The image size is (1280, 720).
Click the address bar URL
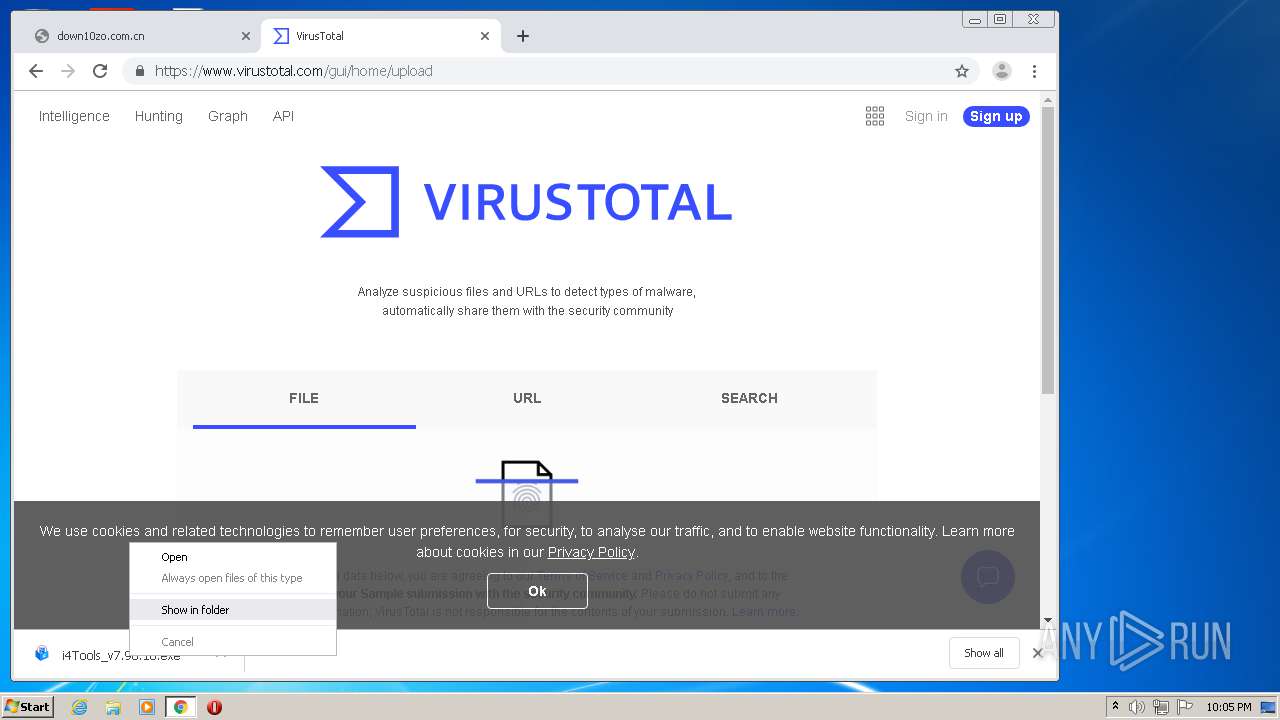[x=294, y=71]
